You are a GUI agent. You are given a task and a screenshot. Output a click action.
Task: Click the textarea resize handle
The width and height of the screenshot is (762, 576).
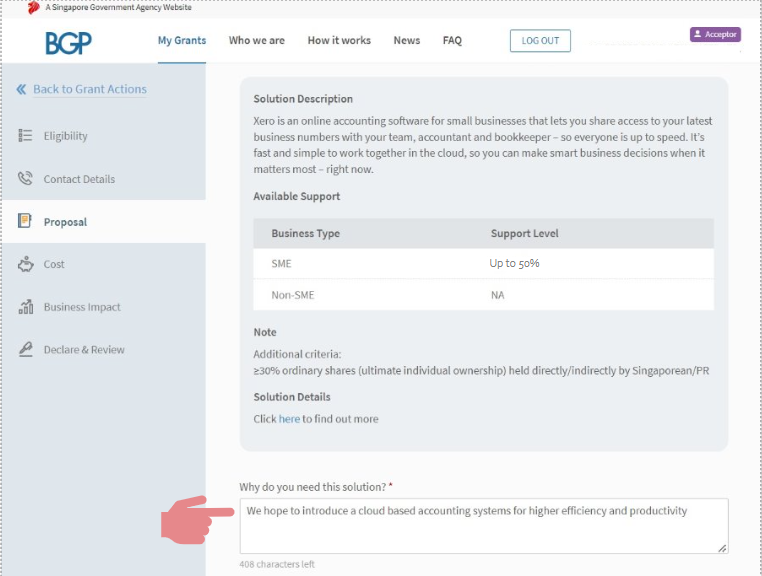(722, 548)
